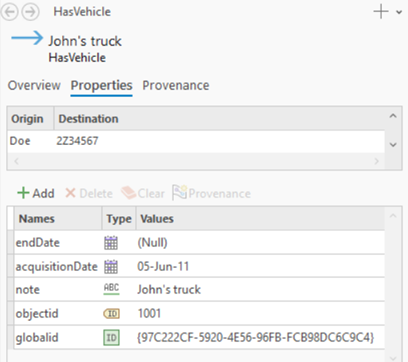Click the Delete button in the property toolbar
The width and height of the screenshot is (408, 362).
[x=89, y=193]
